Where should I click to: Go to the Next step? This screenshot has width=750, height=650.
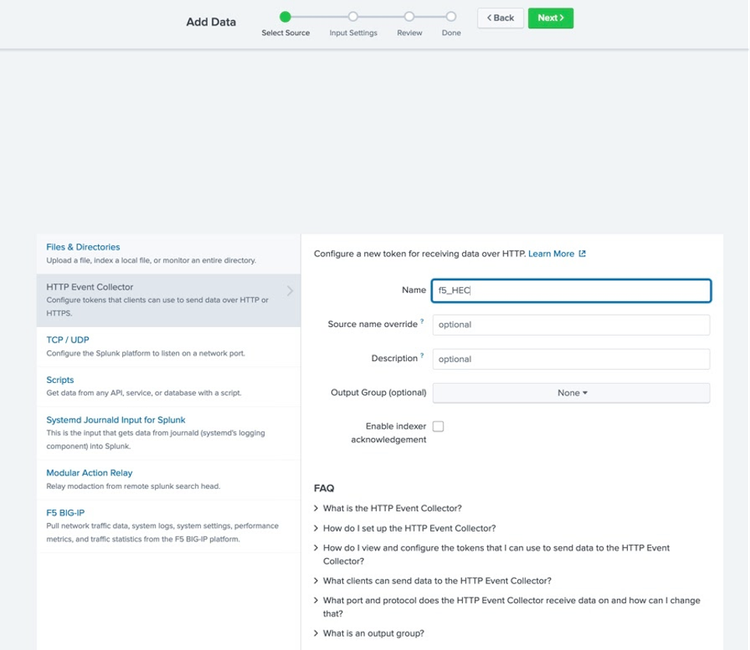point(550,18)
